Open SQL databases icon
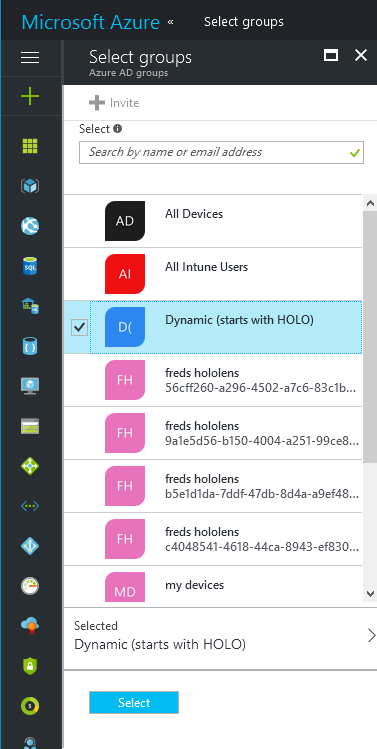This screenshot has height=749, width=377. 30,266
